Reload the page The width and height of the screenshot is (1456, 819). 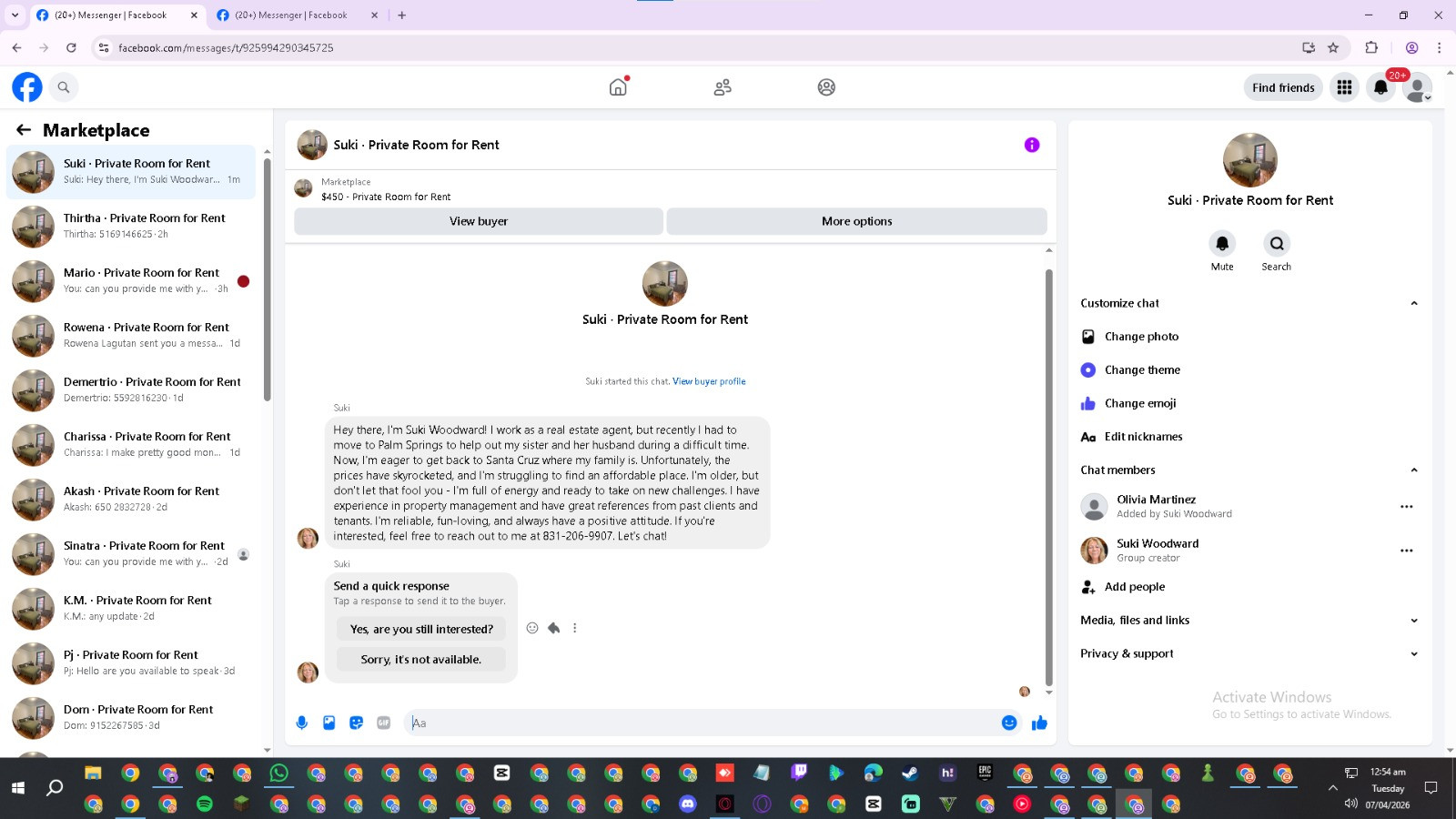point(71,47)
